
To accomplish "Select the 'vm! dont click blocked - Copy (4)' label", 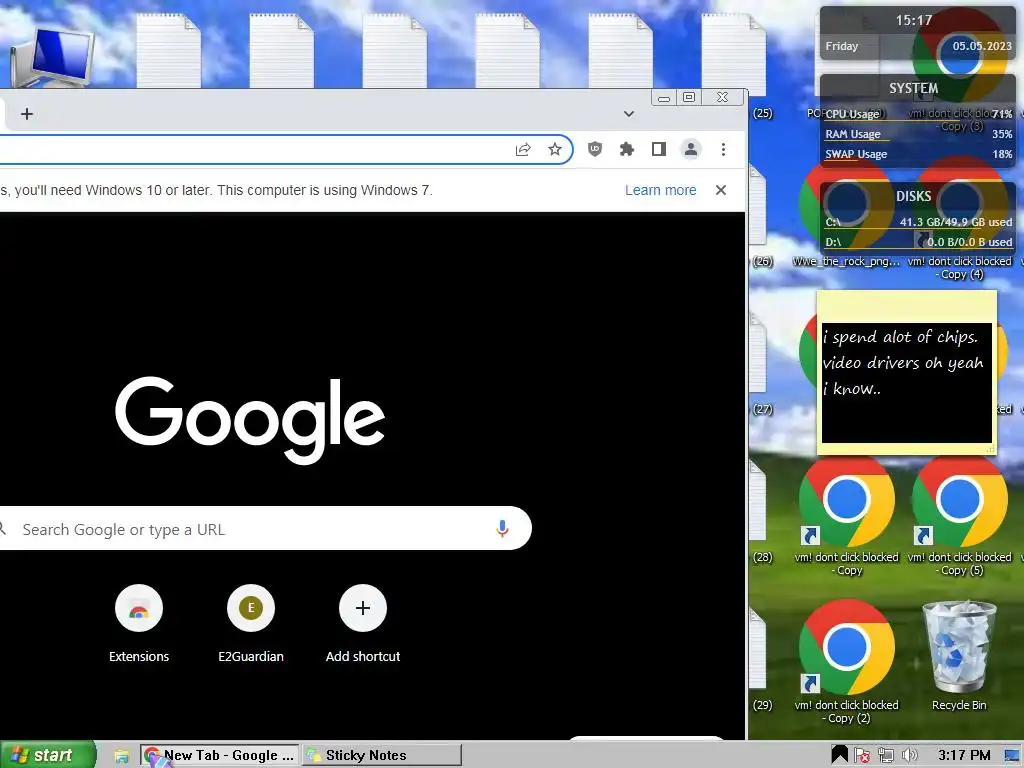I will pos(959,268).
